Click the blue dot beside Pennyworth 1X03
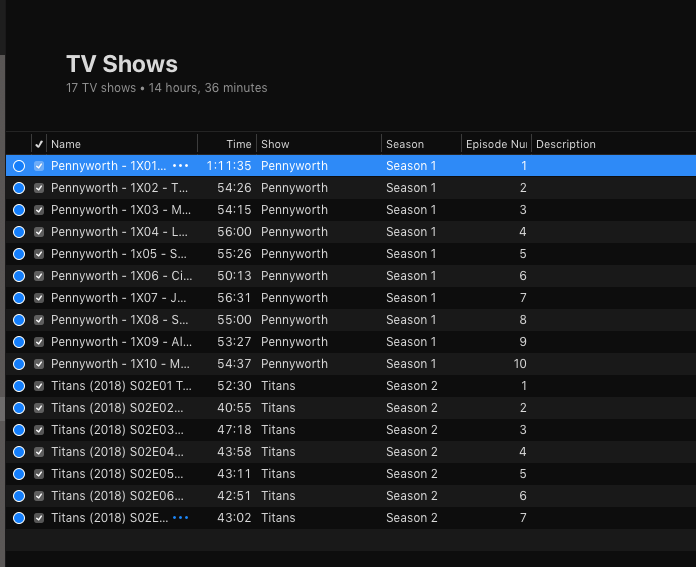The width and height of the screenshot is (696, 567). (x=19, y=210)
